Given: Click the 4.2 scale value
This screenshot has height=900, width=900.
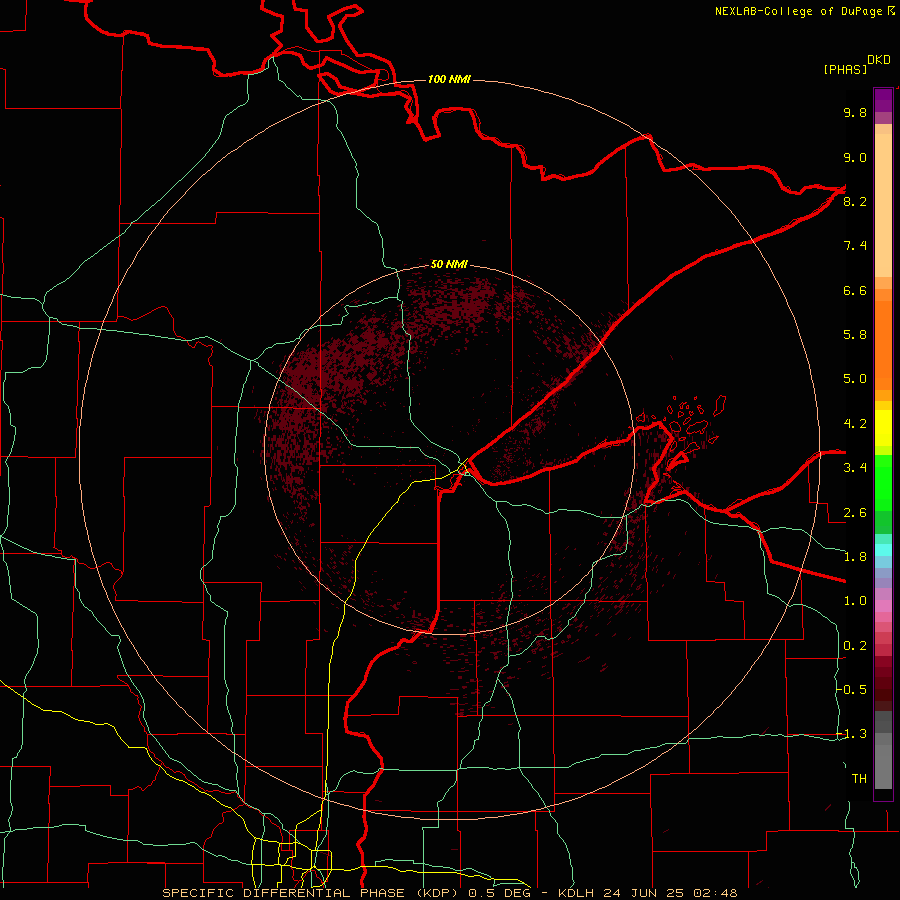Looking at the screenshot, I should pyautogui.click(x=855, y=424).
